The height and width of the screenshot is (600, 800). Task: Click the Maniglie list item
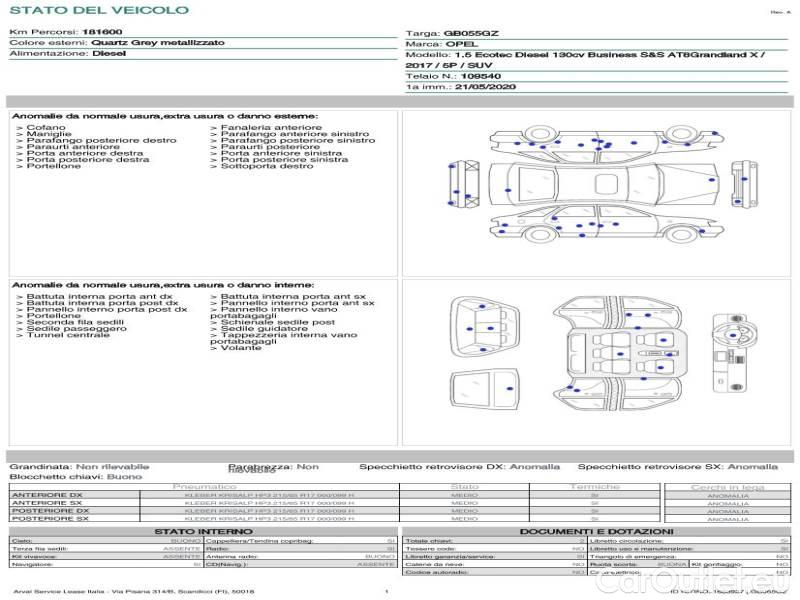pyautogui.click(x=44, y=134)
